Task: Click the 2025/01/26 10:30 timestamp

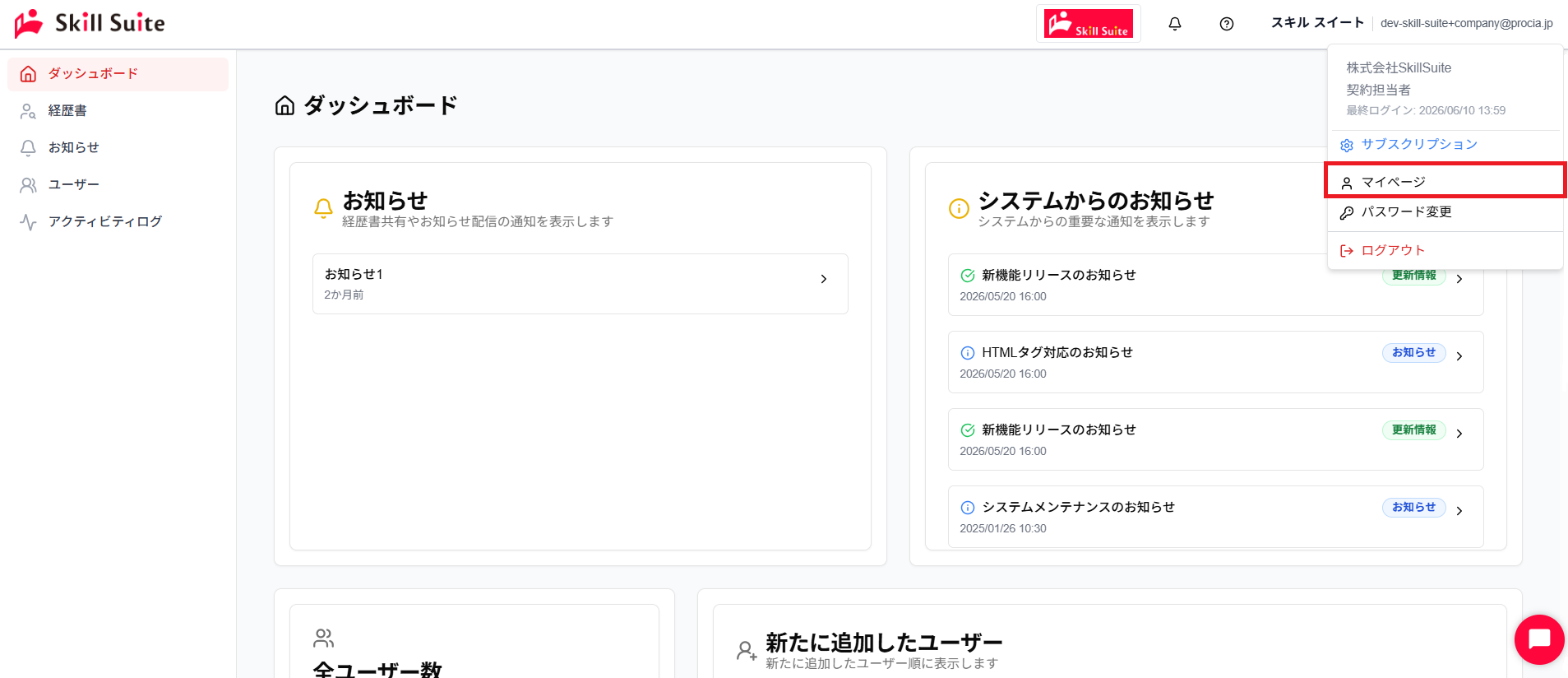Action: click(x=1003, y=528)
